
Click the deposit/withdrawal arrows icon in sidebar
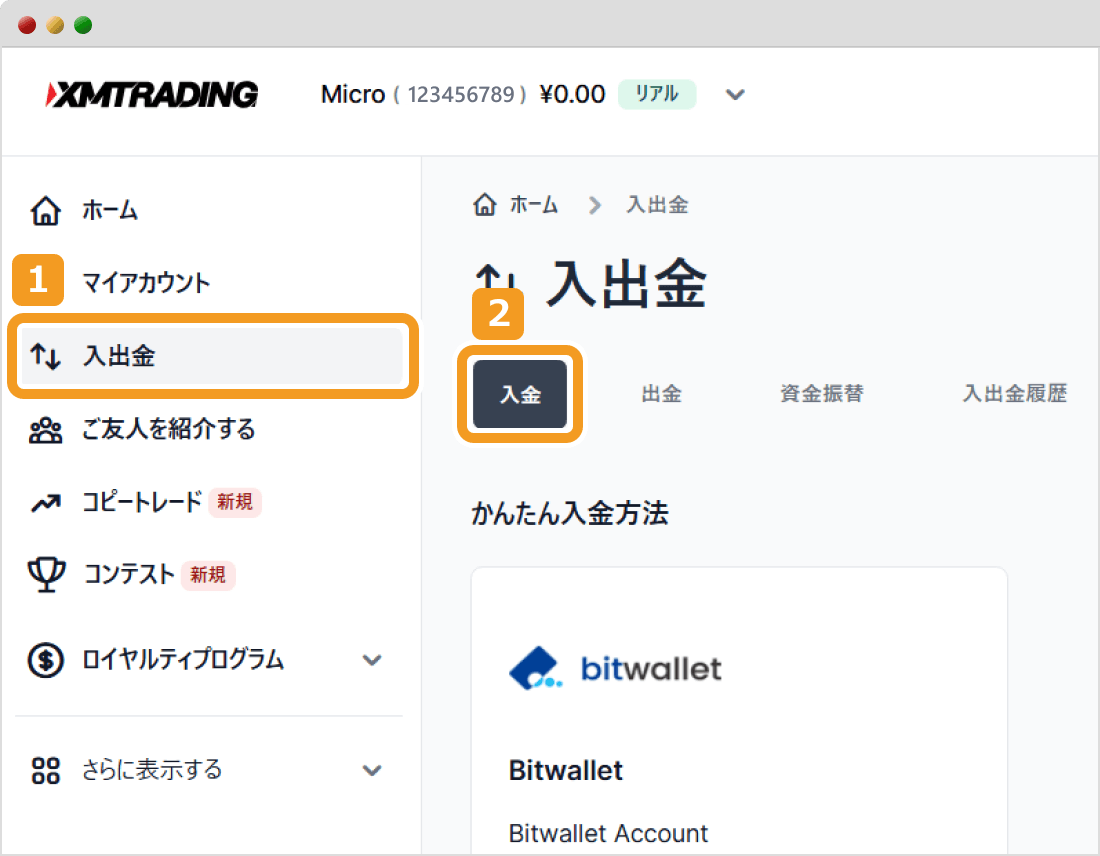point(46,356)
